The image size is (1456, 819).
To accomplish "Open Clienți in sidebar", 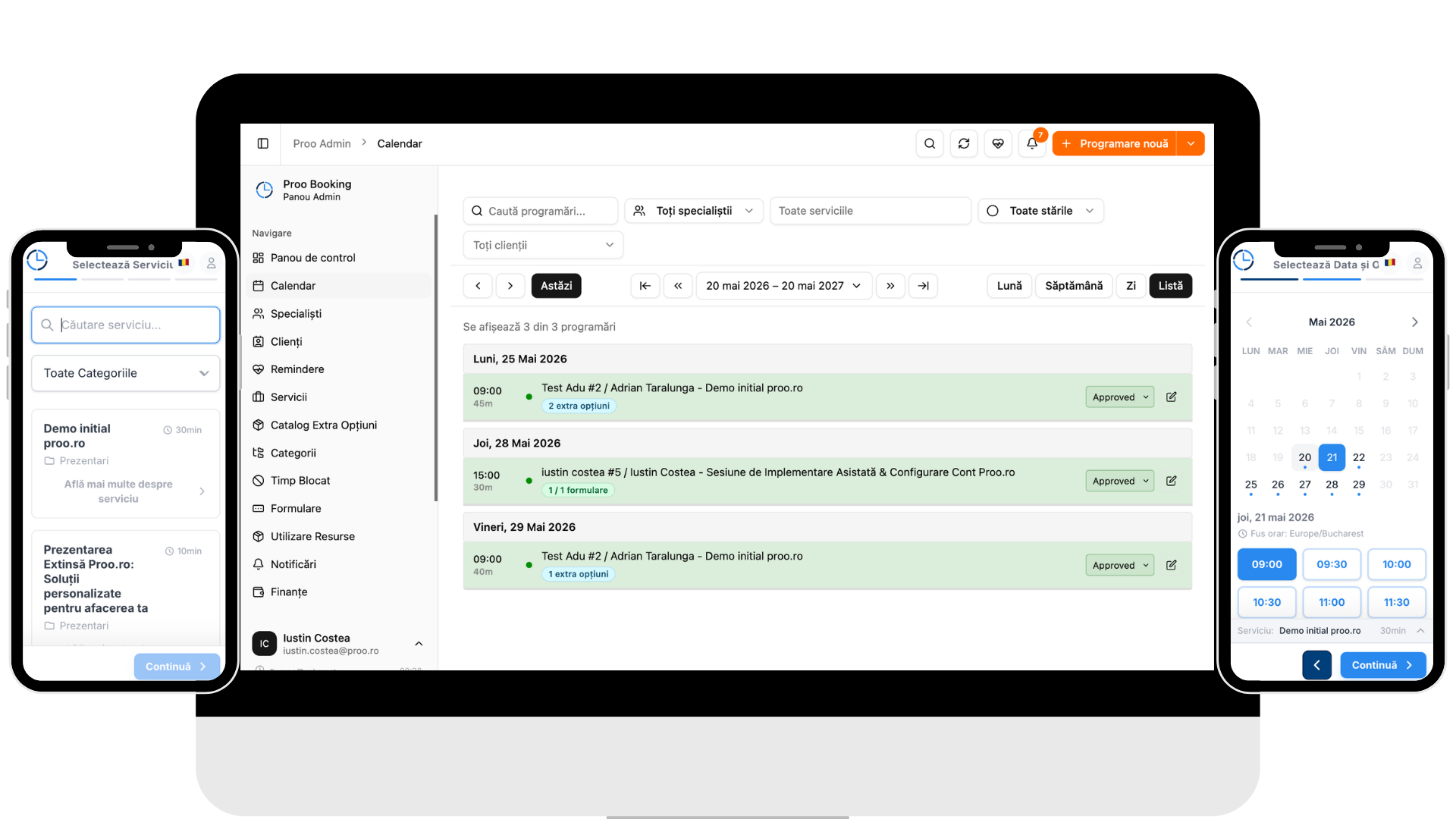I will point(287,342).
